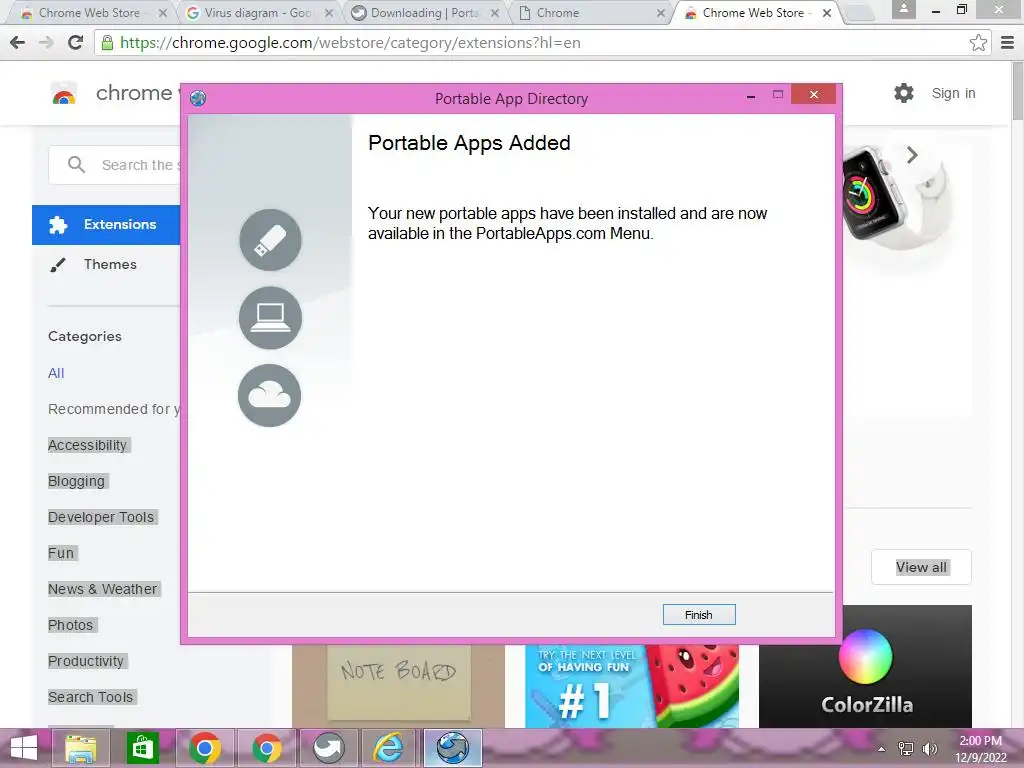
Task: Choose the News & Weather category
Action: pyautogui.click(x=103, y=589)
